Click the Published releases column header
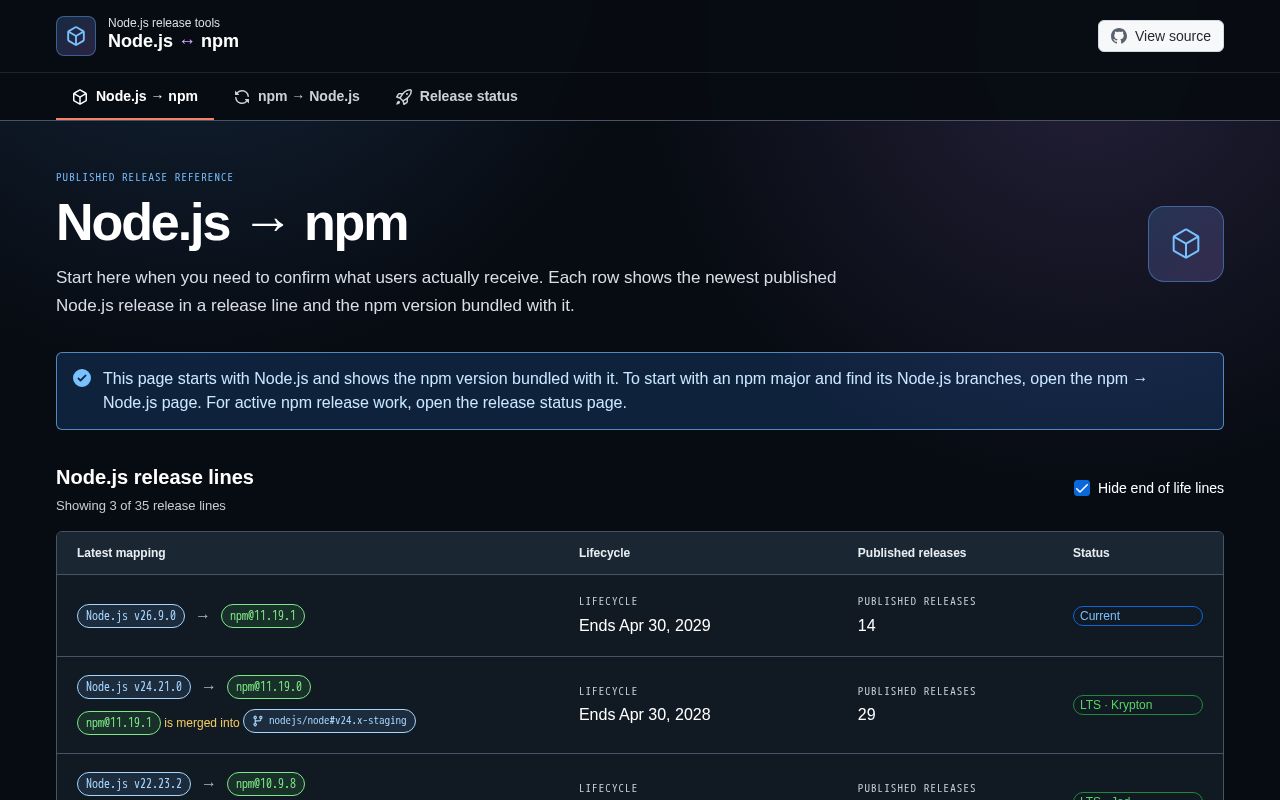The height and width of the screenshot is (800, 1280). click(x=912, y=553)
